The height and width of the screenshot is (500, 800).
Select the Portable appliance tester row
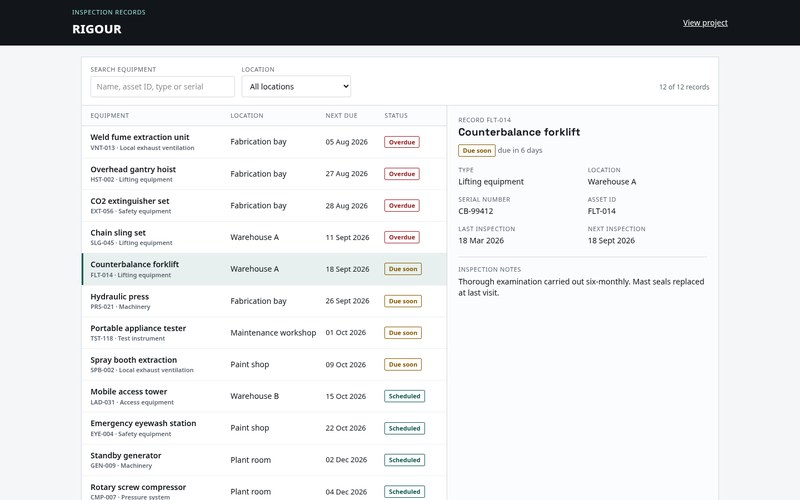(264, 333)
